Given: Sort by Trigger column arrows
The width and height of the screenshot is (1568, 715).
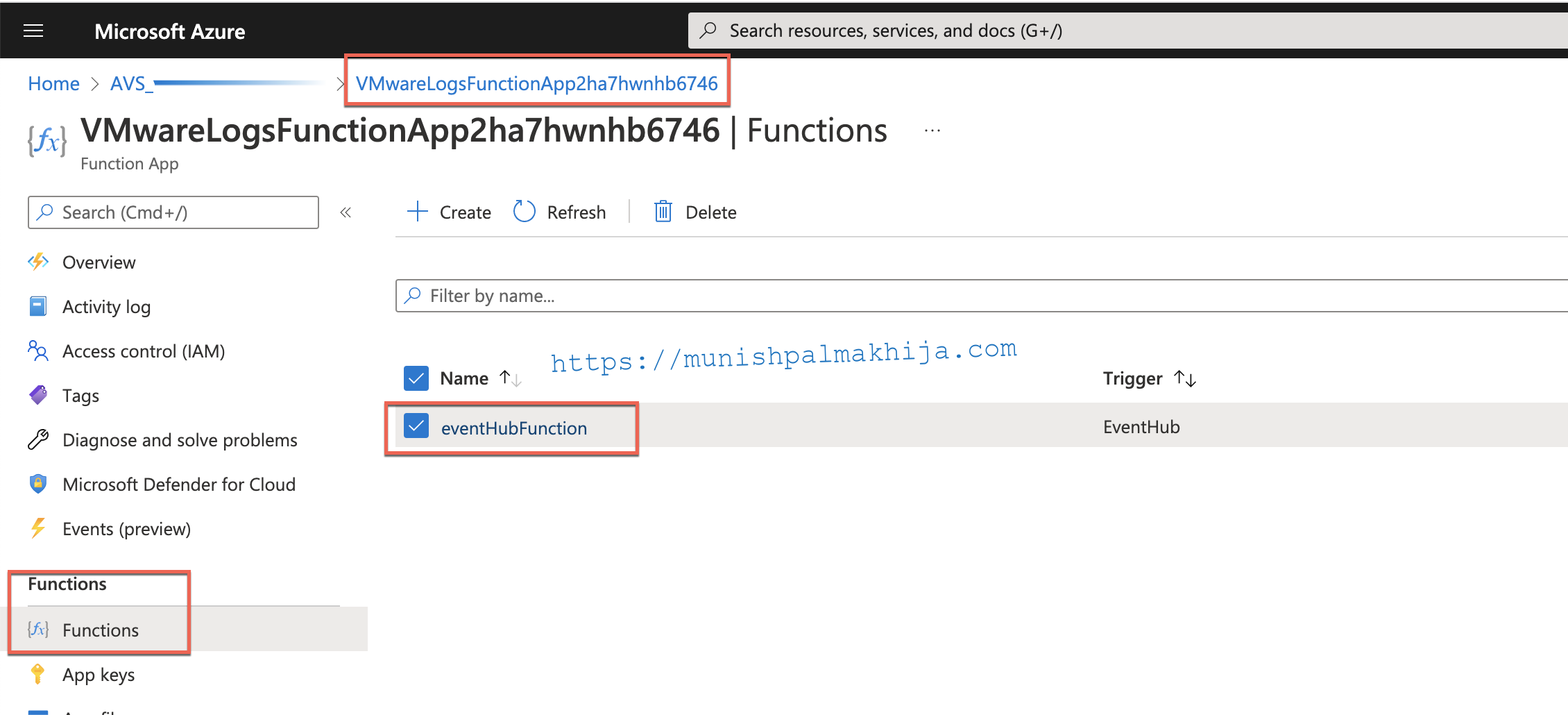Looking at the screenshot, I should click(1185, 378).
